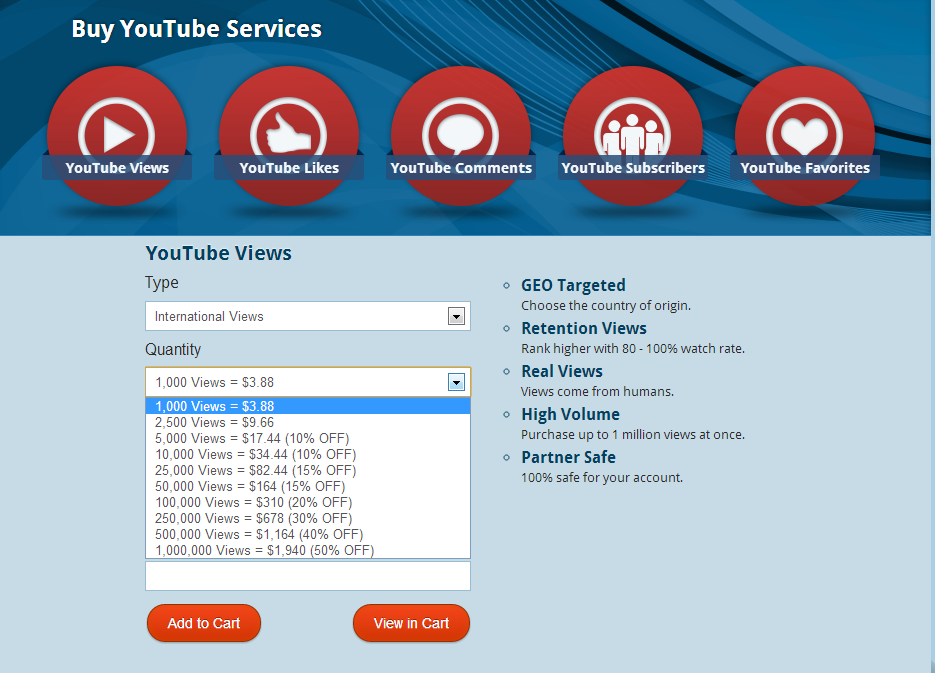The height and width of the screenshot is (673, 935).
Task: Choose 5,000 Views = $17.44 option
Action: [x=308, y=438]
